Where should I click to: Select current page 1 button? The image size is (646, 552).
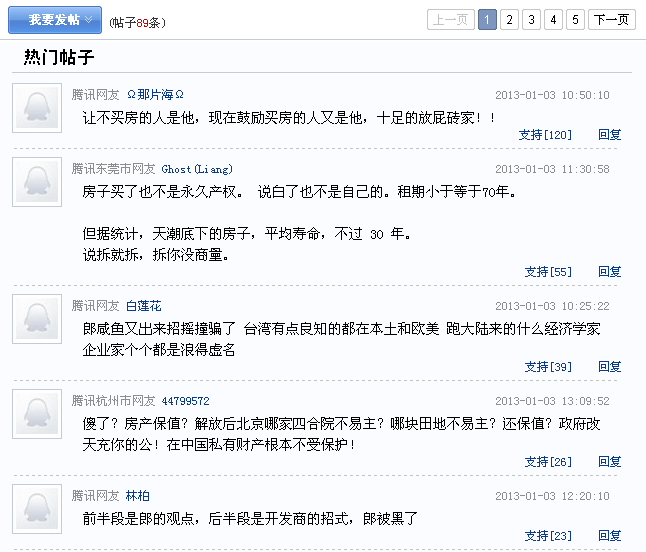(487, 20)
